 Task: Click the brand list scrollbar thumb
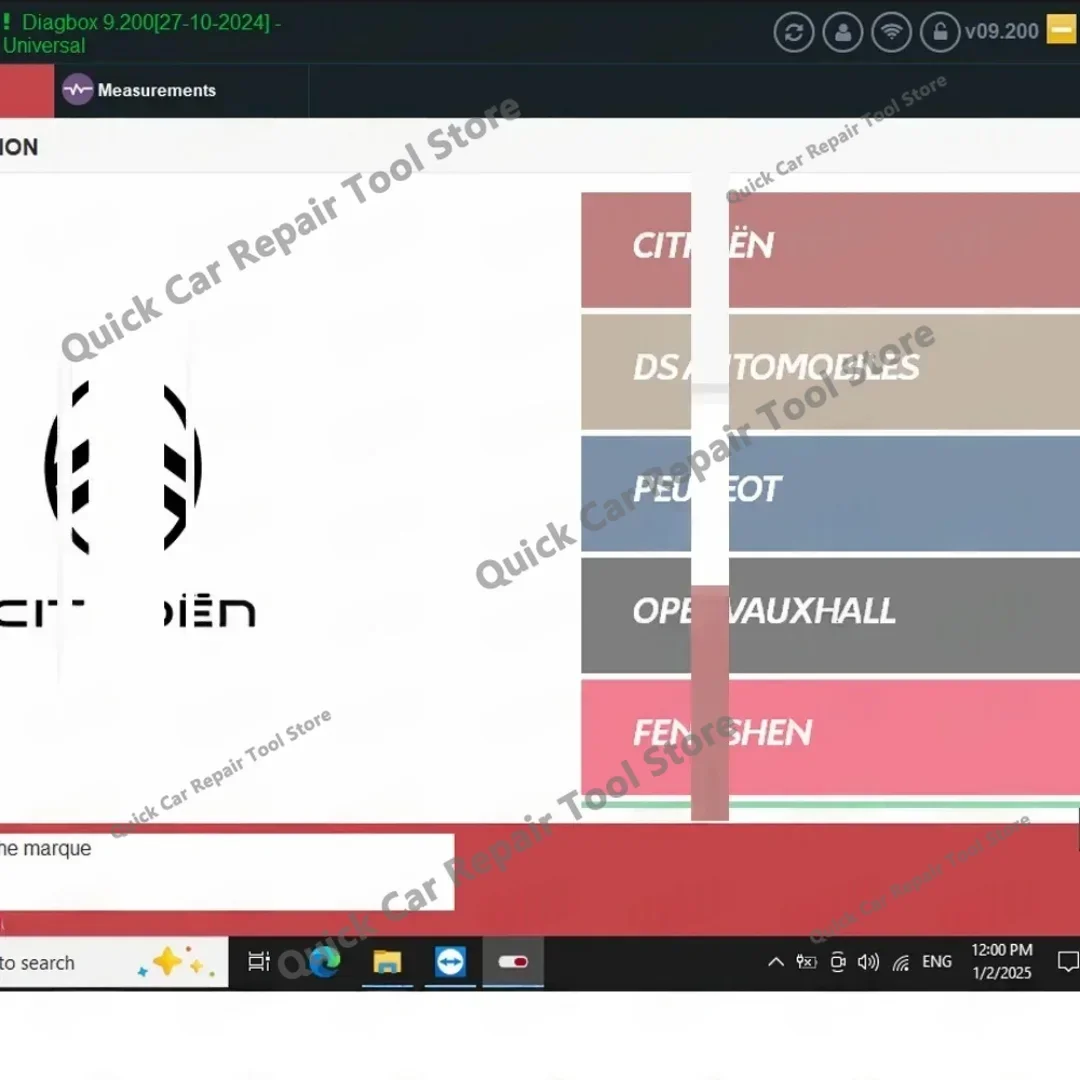709,703
